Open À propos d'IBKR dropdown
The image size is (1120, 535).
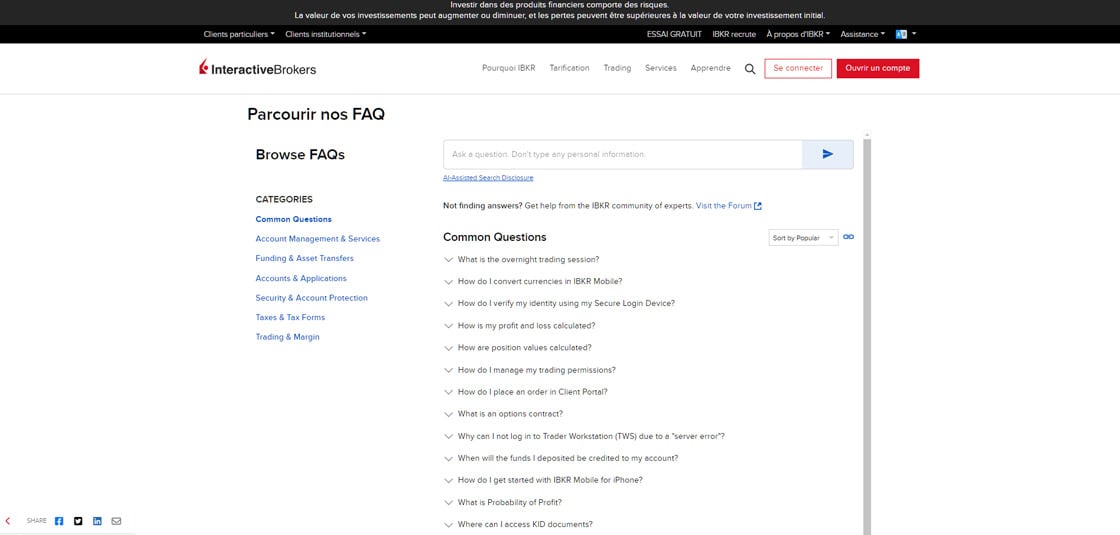(798, 34)
